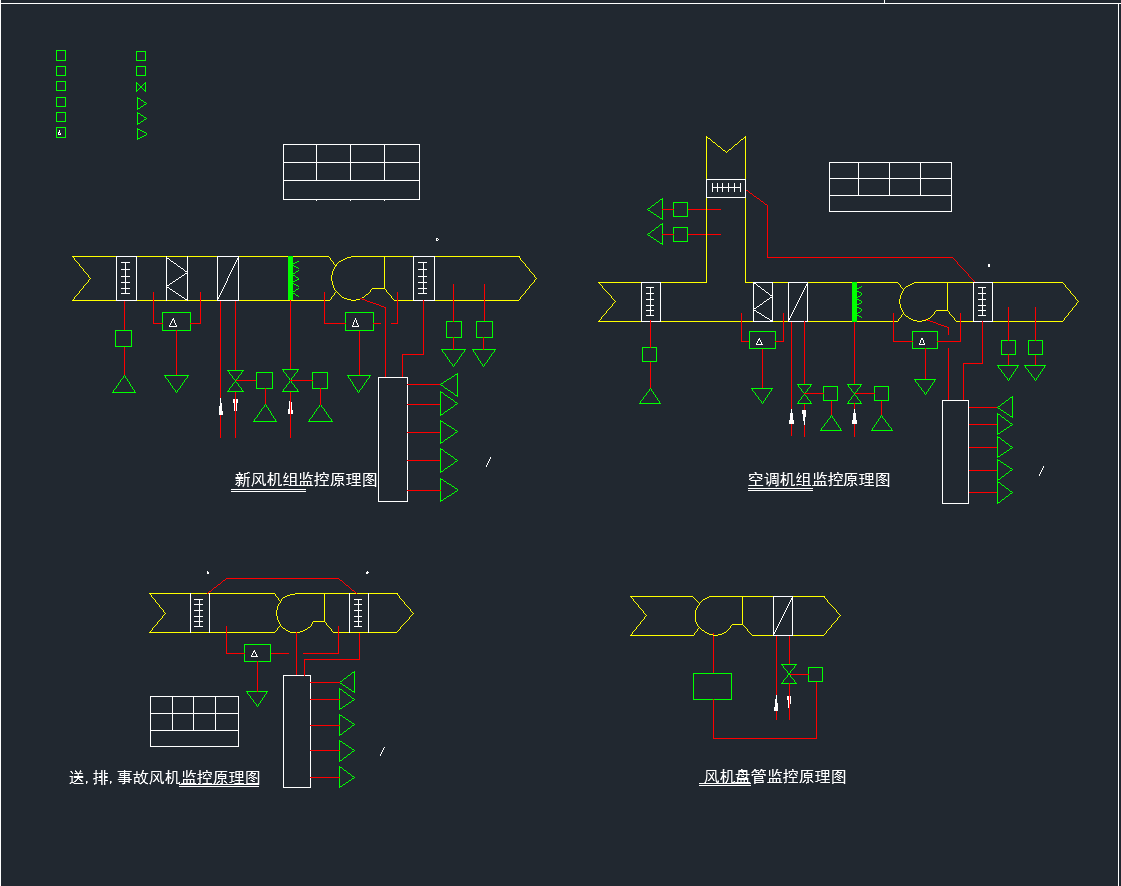Screen dimensions: 1121x886
Task: Click green humidifier bar in 新风机组 diagram
Action: click(291, 278)
